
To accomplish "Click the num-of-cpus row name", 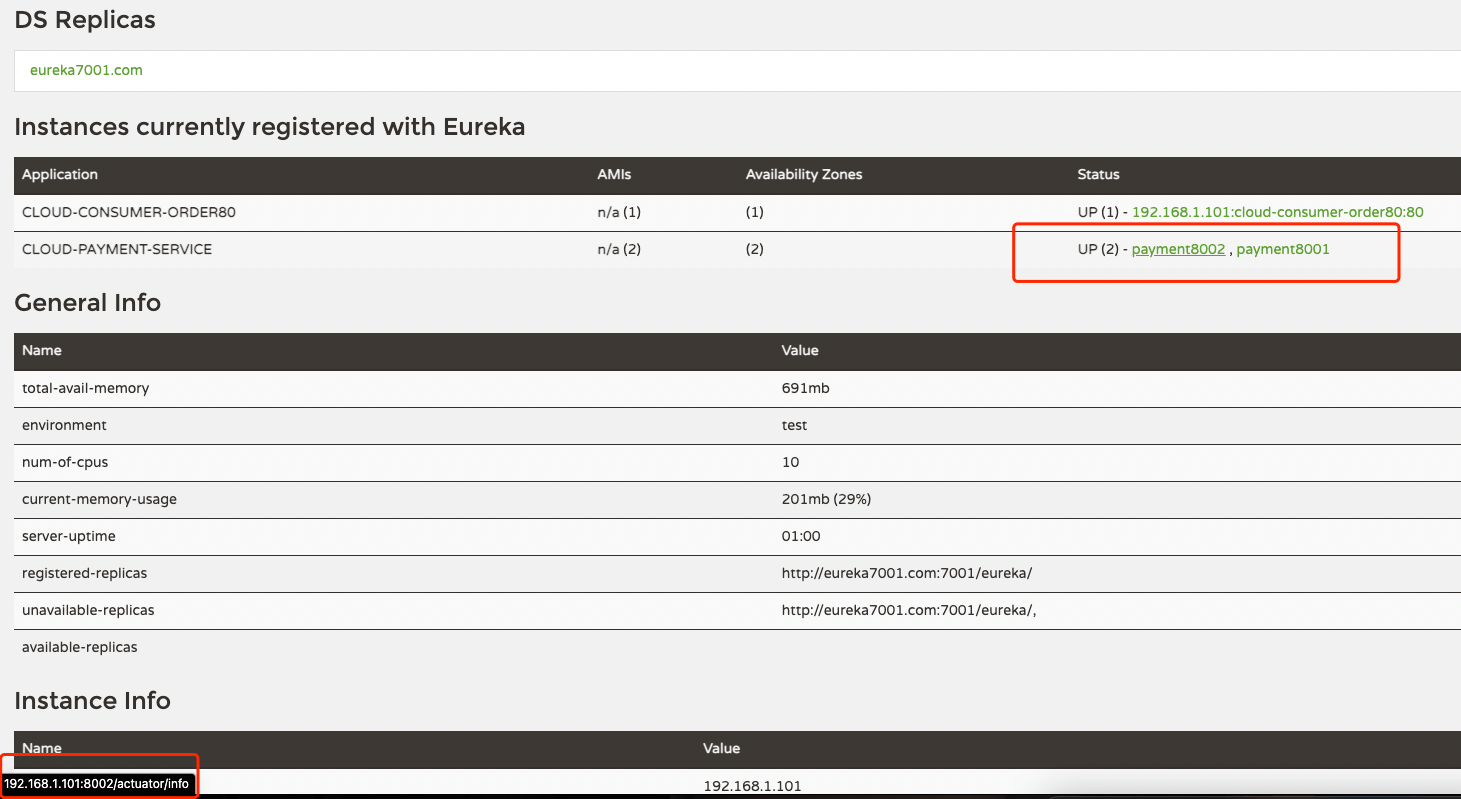I will point(66,462).
